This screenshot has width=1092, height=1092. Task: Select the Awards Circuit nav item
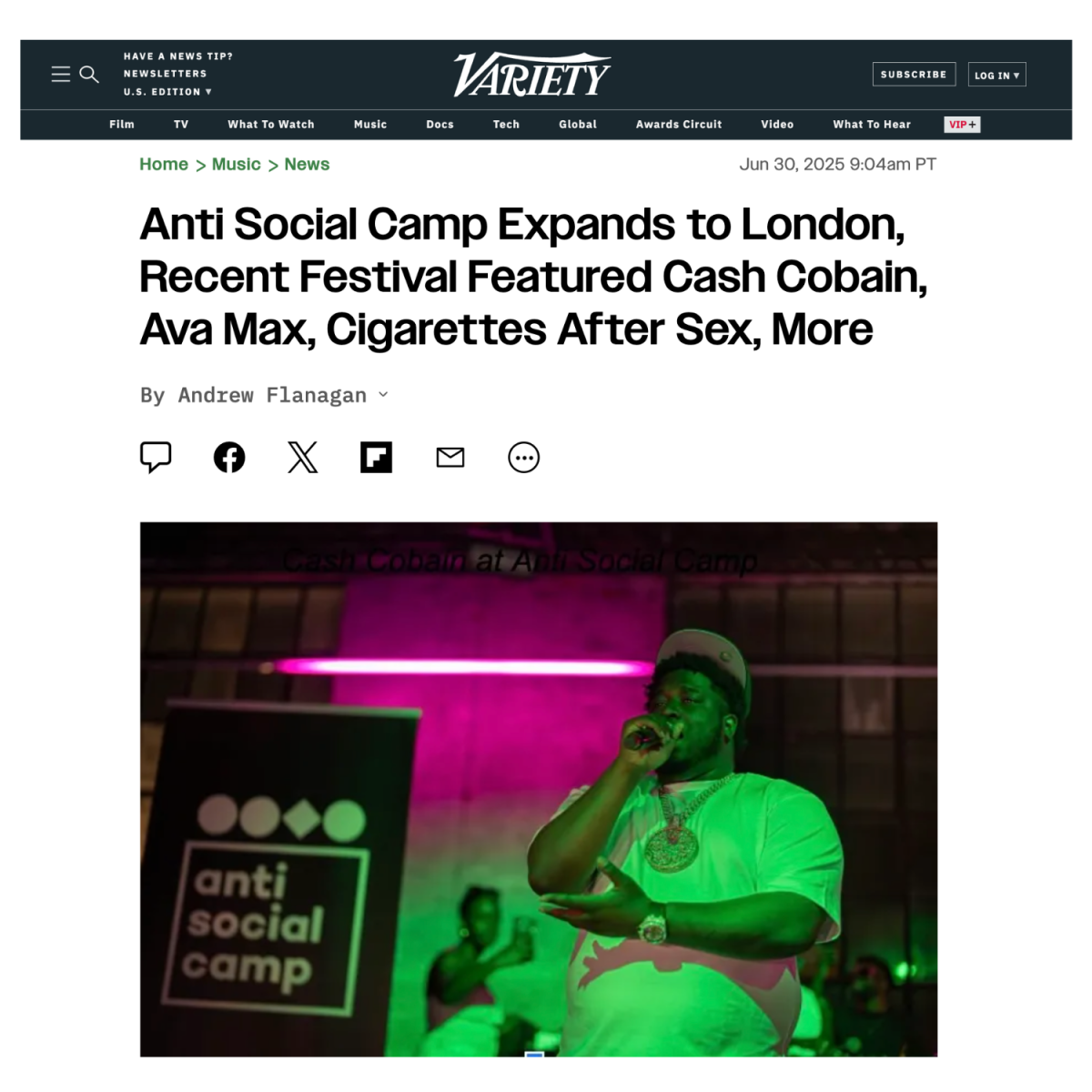pyautogui.click(x=679, y=125)
